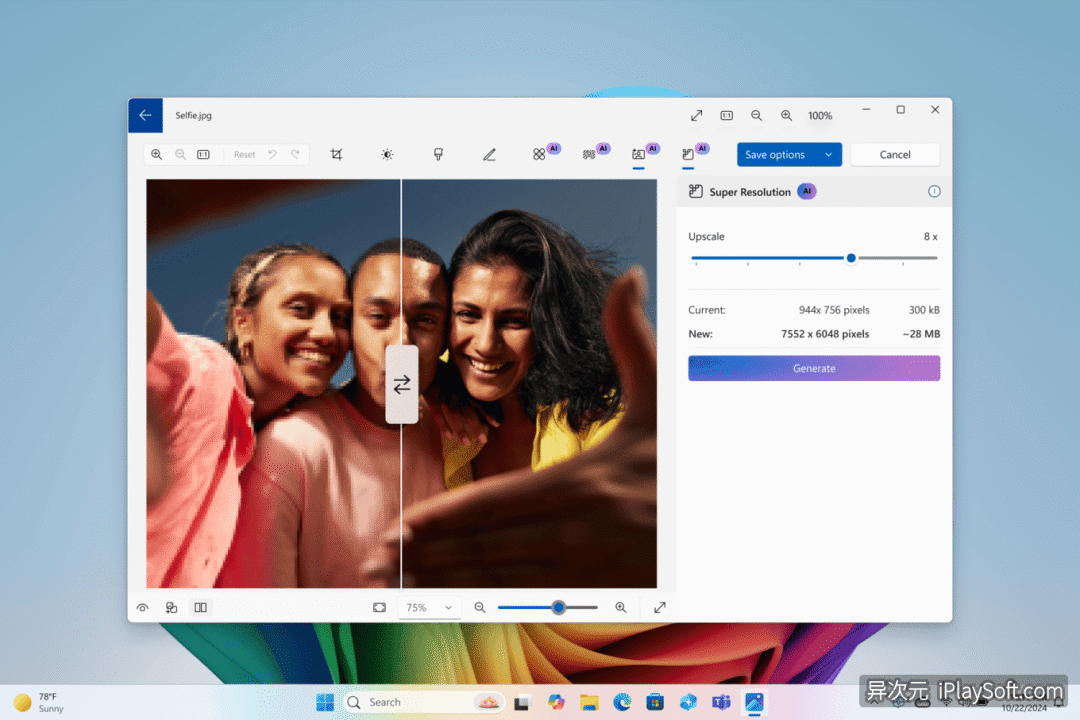The height and width of the screenshot is (720, 1080).
Task: Open the brightness Adjustment tool
Action: click(387, 154)
